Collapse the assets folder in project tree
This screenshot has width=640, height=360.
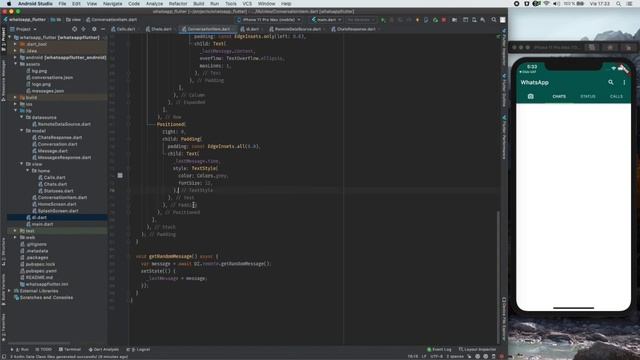[16, 64]
